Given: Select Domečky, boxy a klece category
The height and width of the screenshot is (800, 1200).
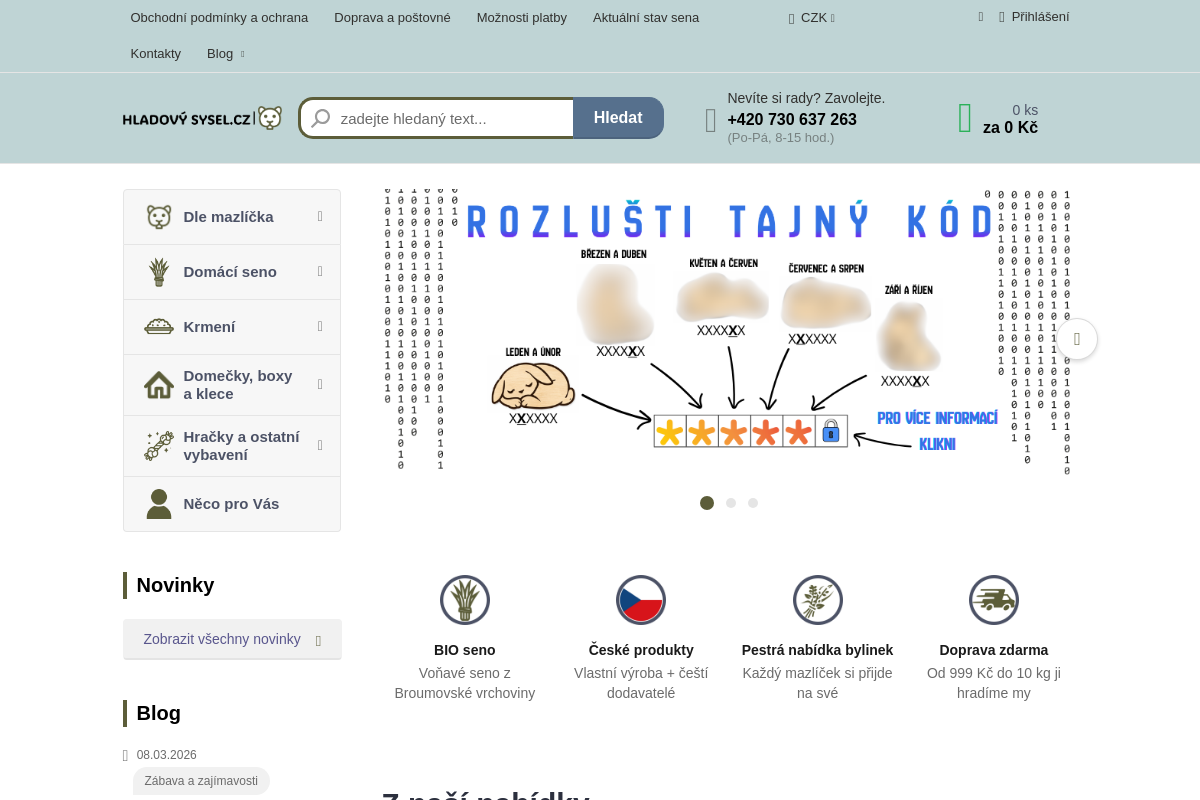Looking at the screenshot, I should (232, 385).
